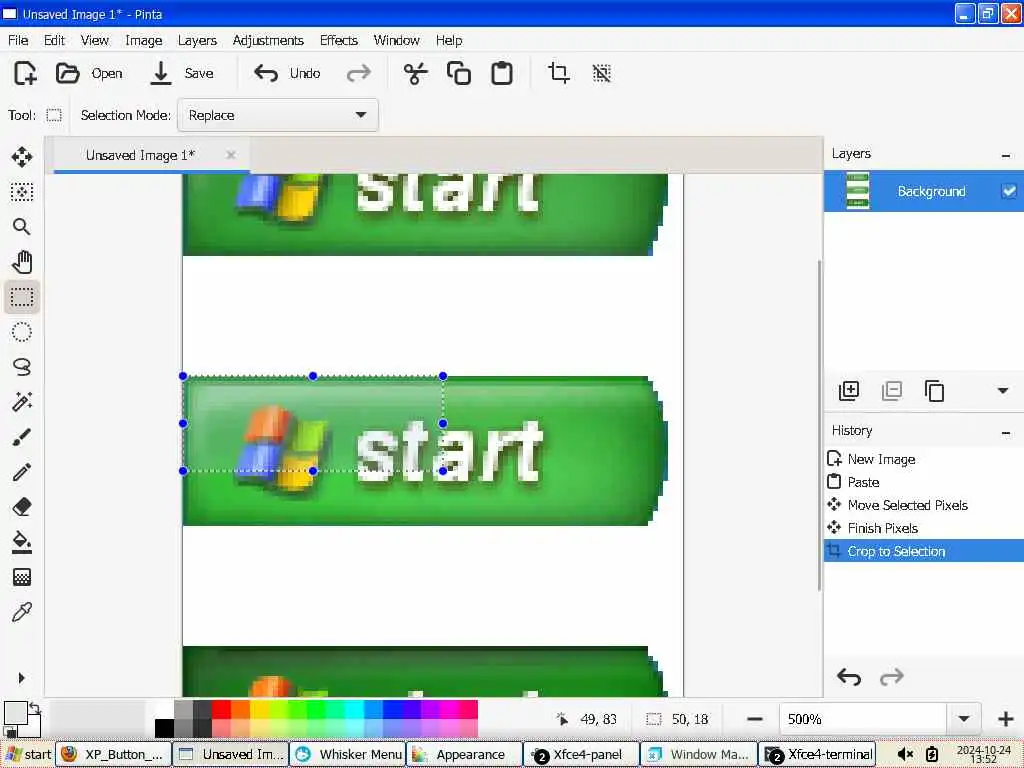Toggle Background layer visibility checkbox
Screen dimensions: 1024x768
click(x=1009, y=191)
